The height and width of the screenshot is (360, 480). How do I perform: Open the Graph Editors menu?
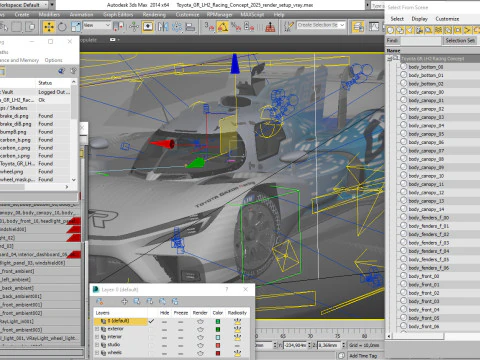[118, 15]
